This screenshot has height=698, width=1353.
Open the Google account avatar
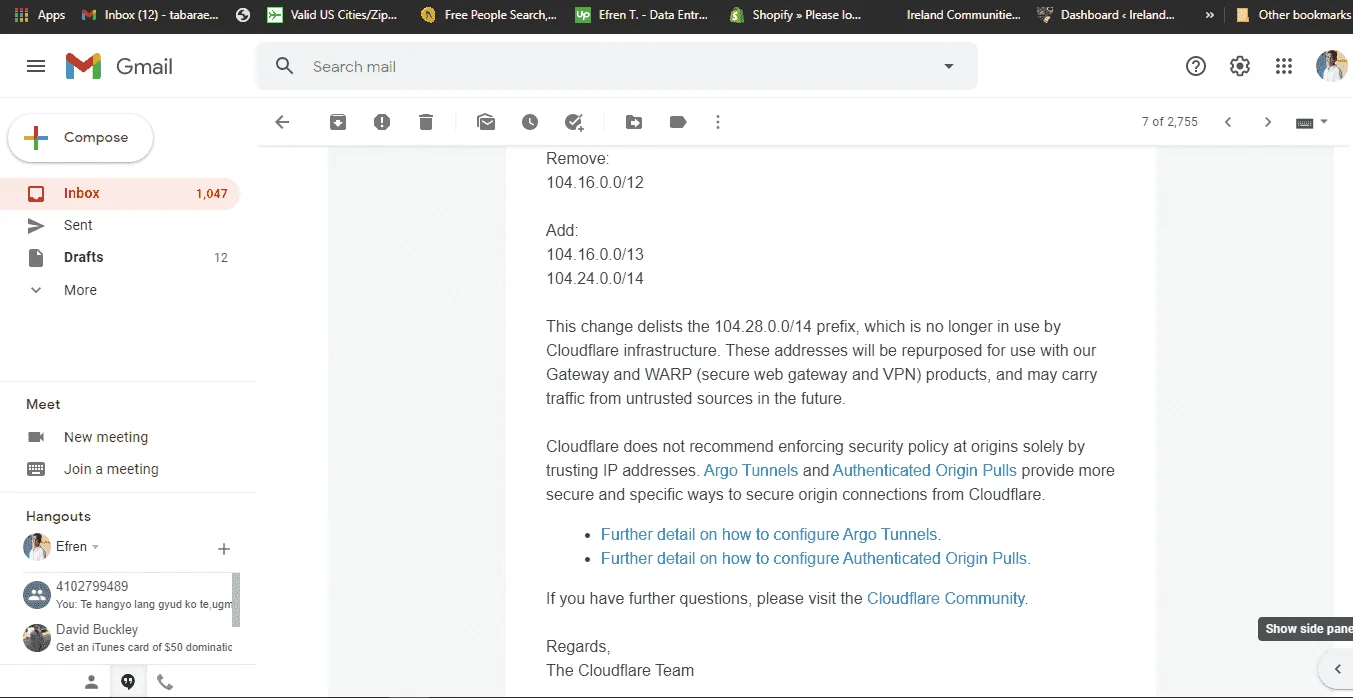(1331, 66)
